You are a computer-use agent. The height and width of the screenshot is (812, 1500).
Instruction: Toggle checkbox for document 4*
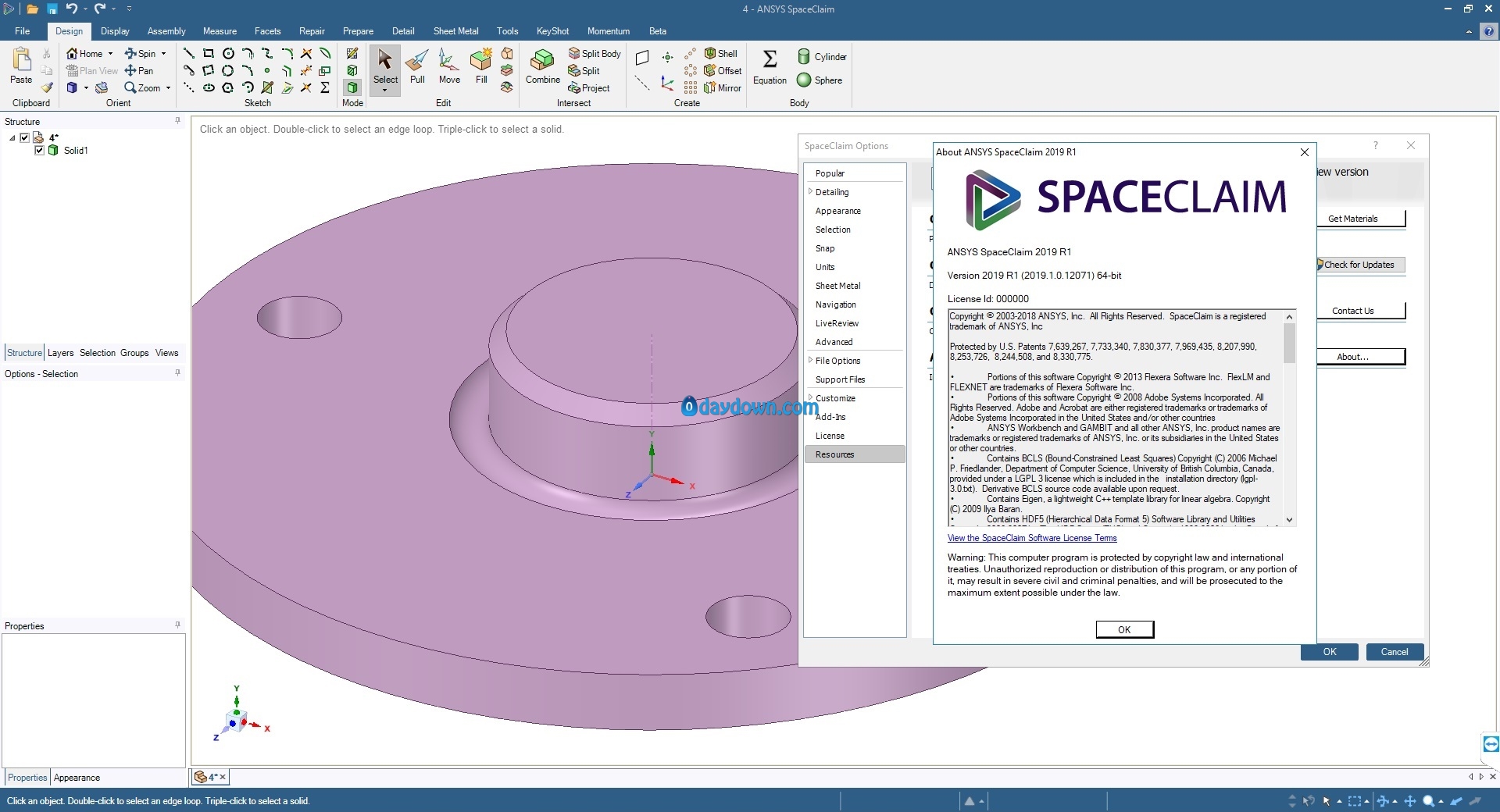click(x=24, y=137)
